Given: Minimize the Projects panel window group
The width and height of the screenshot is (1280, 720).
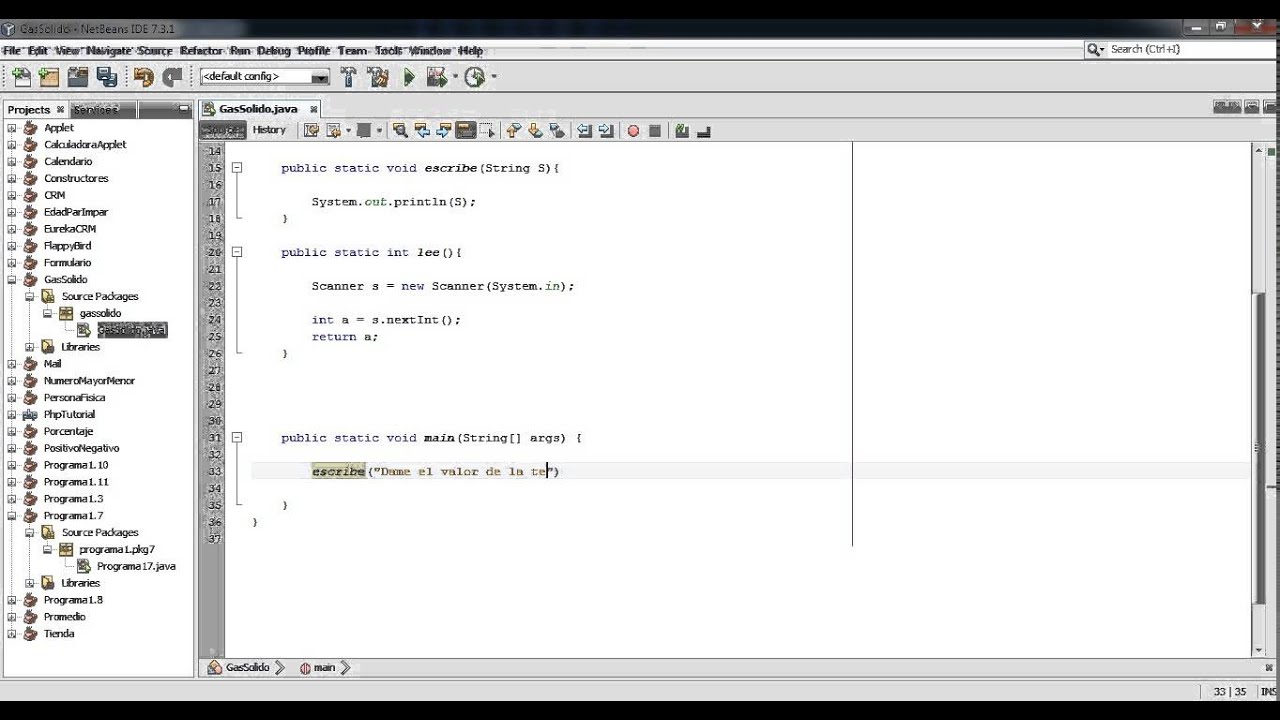Looking at the screenshot, I should pos(184,108).
